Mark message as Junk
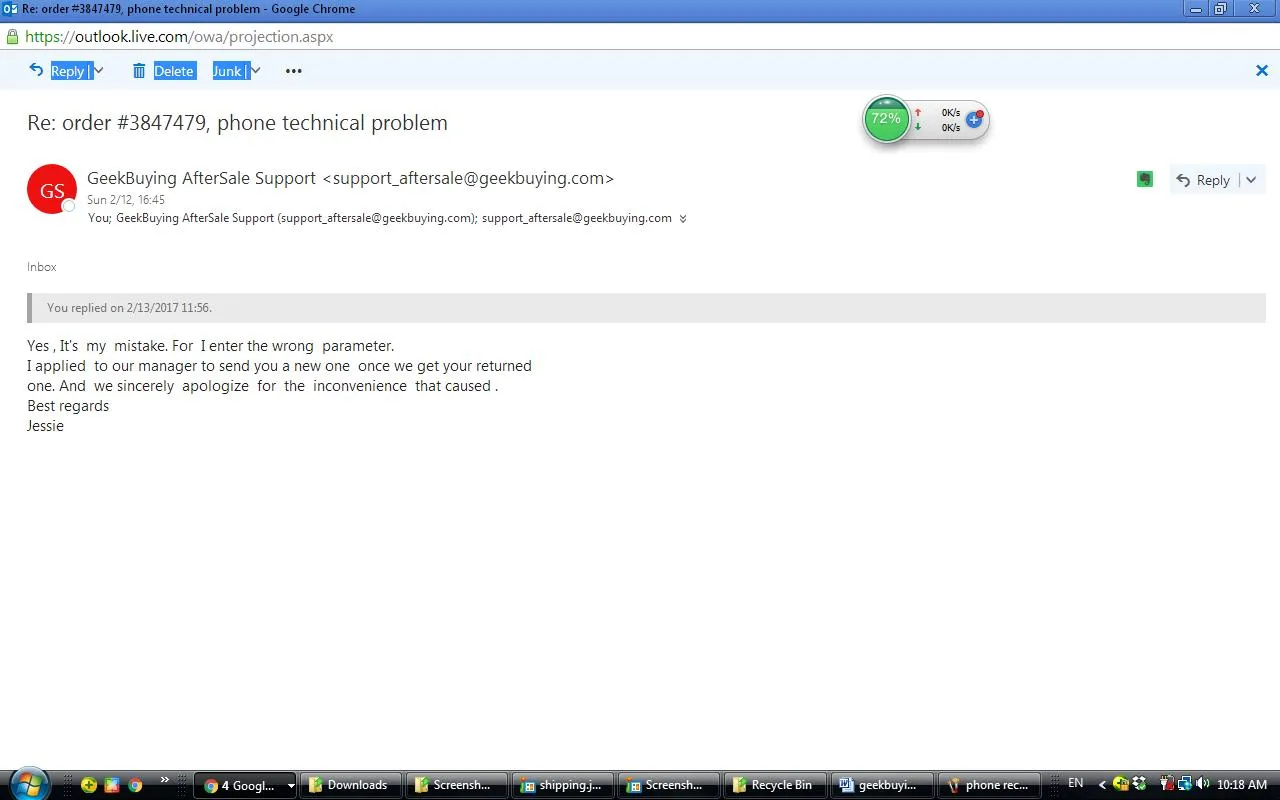Screen dimensions: 1280x800 [229, 71]
